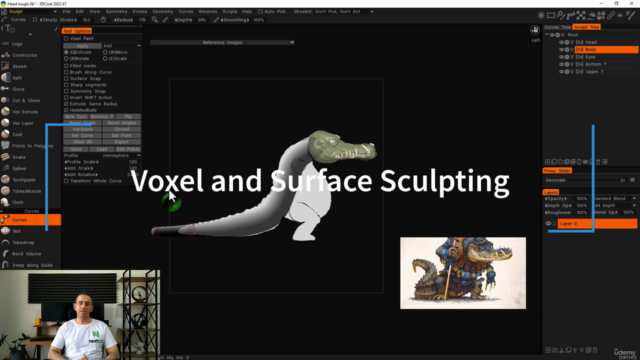Screen dimensions: 640x360
Task: Enable Brush Along Curve checkbox
Action: point(66,72)
